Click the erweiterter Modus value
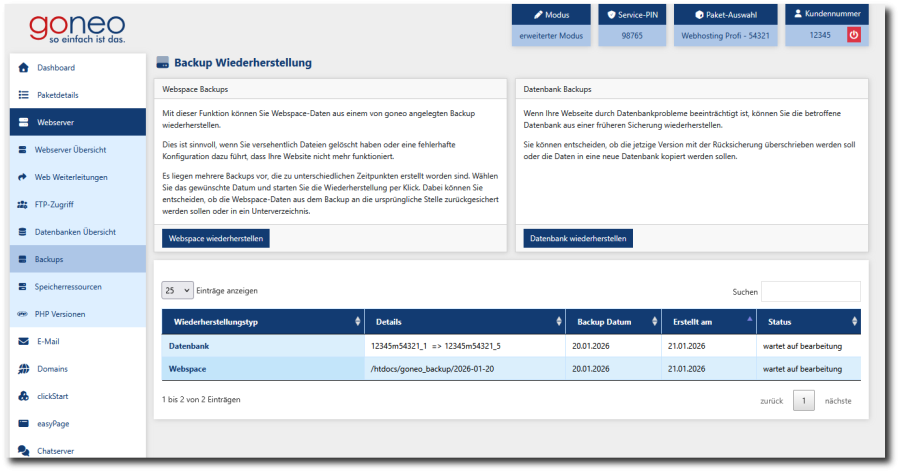The width and height of the screenshot is (900, 472). pos(551,36)
